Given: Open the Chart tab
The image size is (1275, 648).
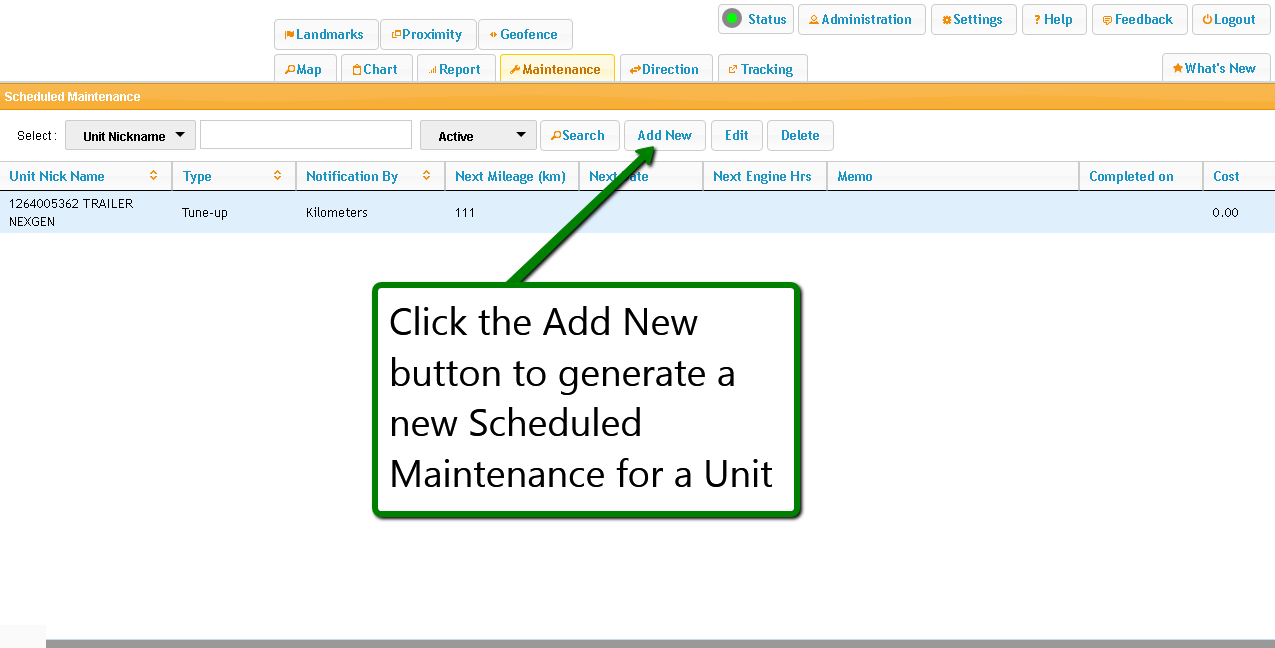Looking at the screenshot, I should tap(375, 69).
